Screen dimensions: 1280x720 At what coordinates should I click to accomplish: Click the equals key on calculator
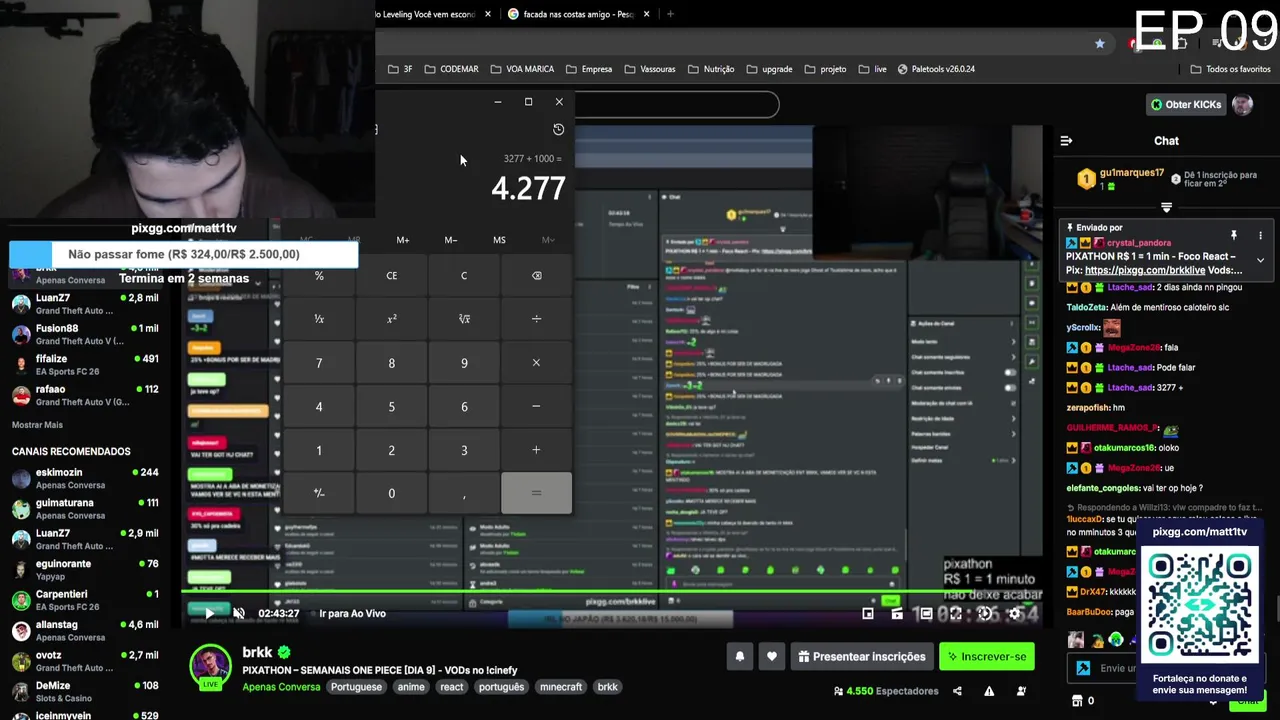[536, 493]
